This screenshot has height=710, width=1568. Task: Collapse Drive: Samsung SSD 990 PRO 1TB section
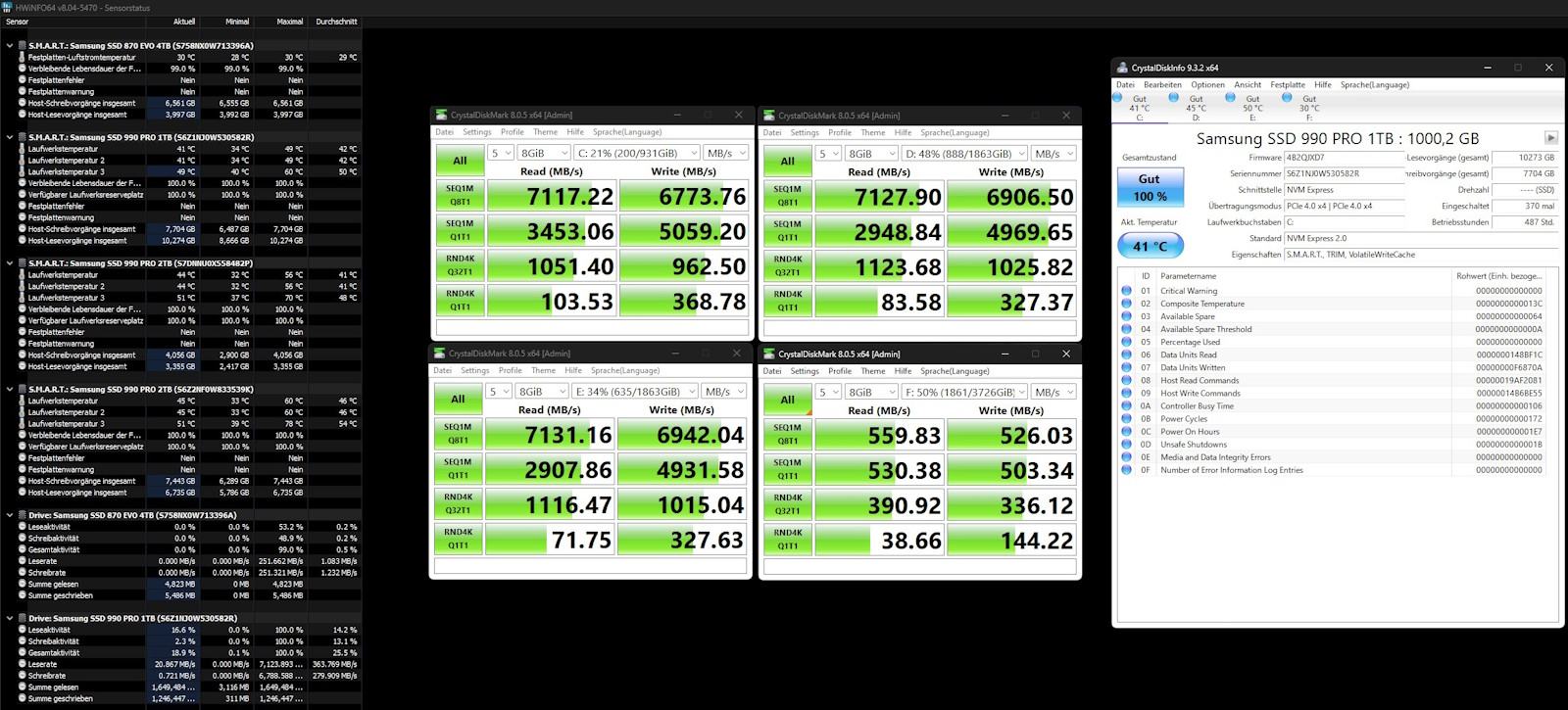pyautogui.click(x=10, y=618)
